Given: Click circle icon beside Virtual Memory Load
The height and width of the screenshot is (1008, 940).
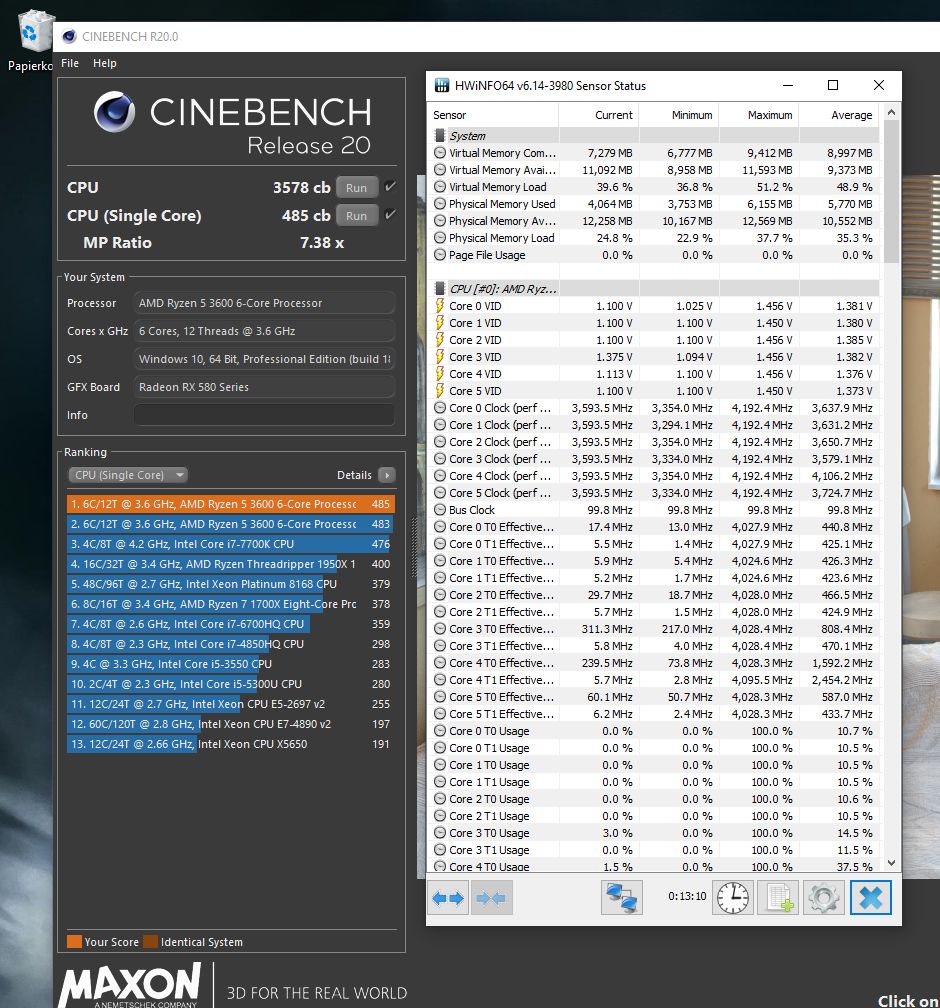Looking at the screenshot, I should (x=440, y=186).
